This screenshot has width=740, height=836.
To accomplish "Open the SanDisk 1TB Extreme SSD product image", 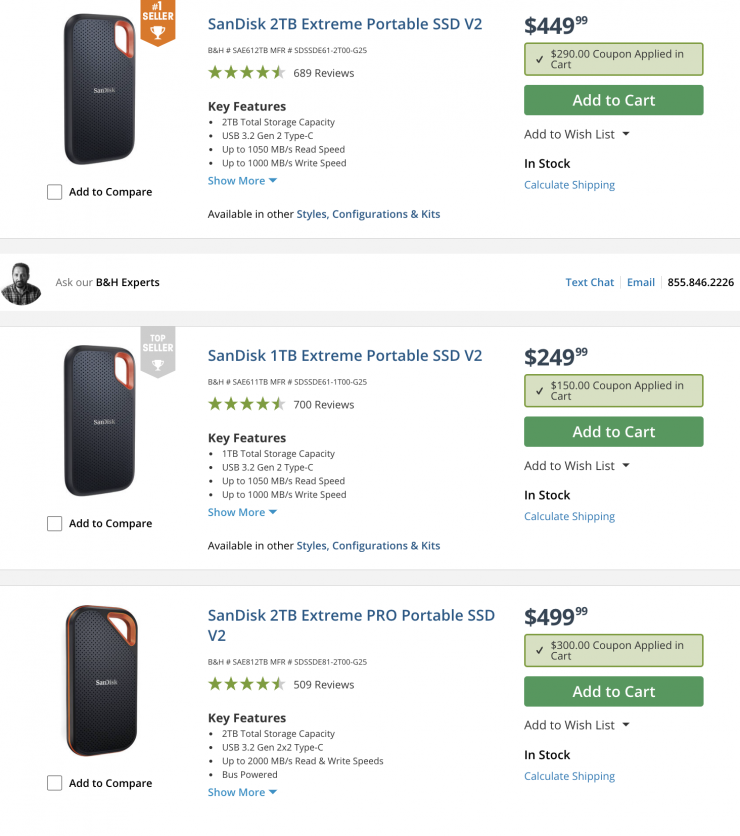I will [100, 420].
